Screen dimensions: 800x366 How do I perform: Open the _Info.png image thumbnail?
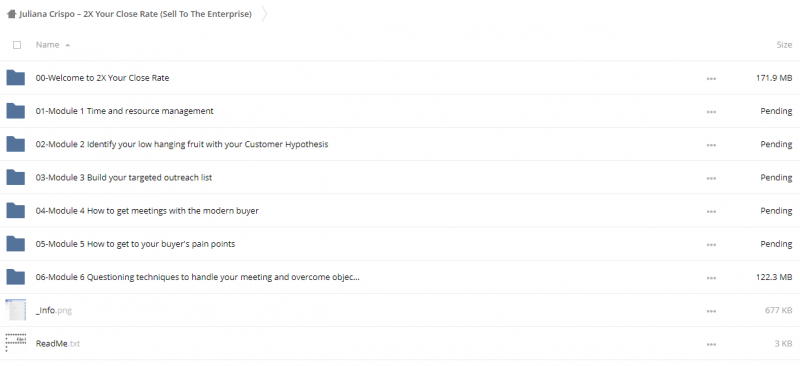(x=16, y=310)
